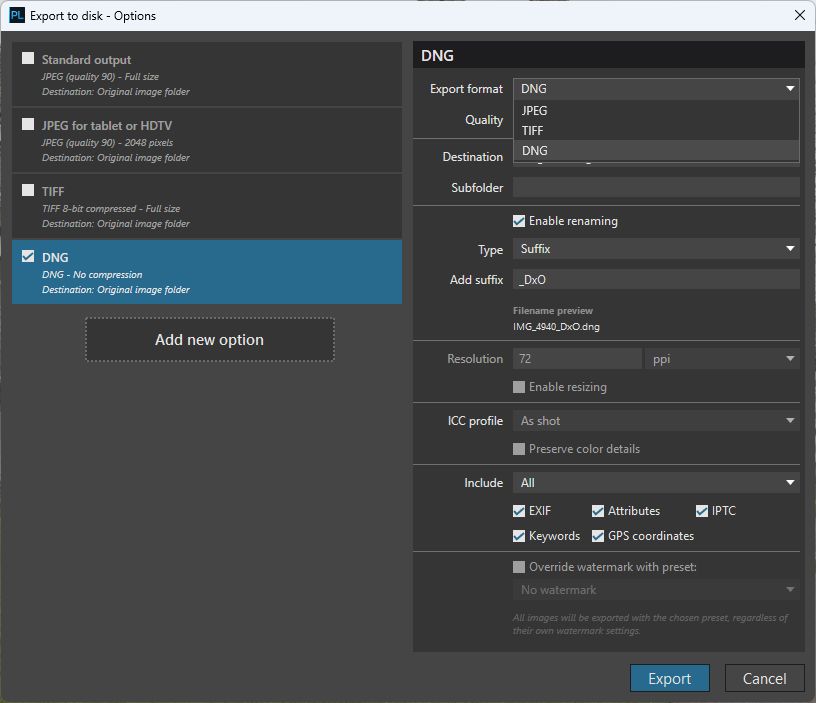
Task: Uncheck the DNG export option
Action: pos(28,257)
